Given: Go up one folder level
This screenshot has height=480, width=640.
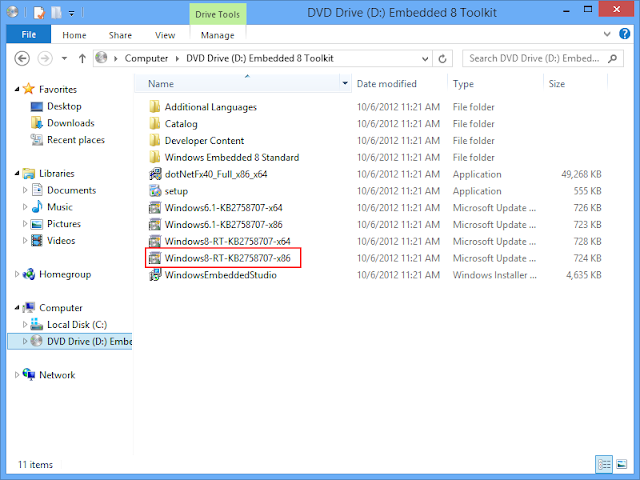Looking at the screenshot, I should click(x=82, y=58).
